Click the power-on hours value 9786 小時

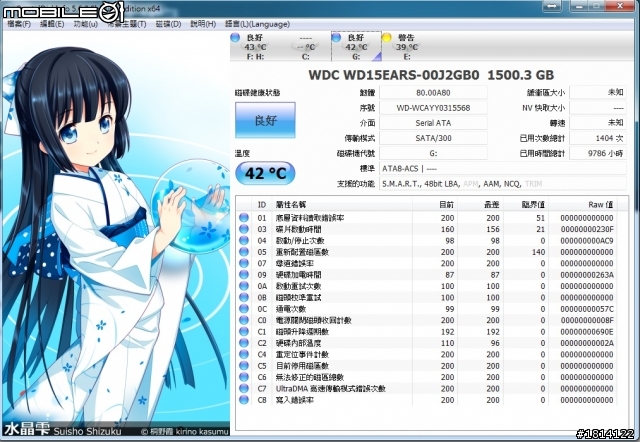pyautogui.click(x=598, y=153)
